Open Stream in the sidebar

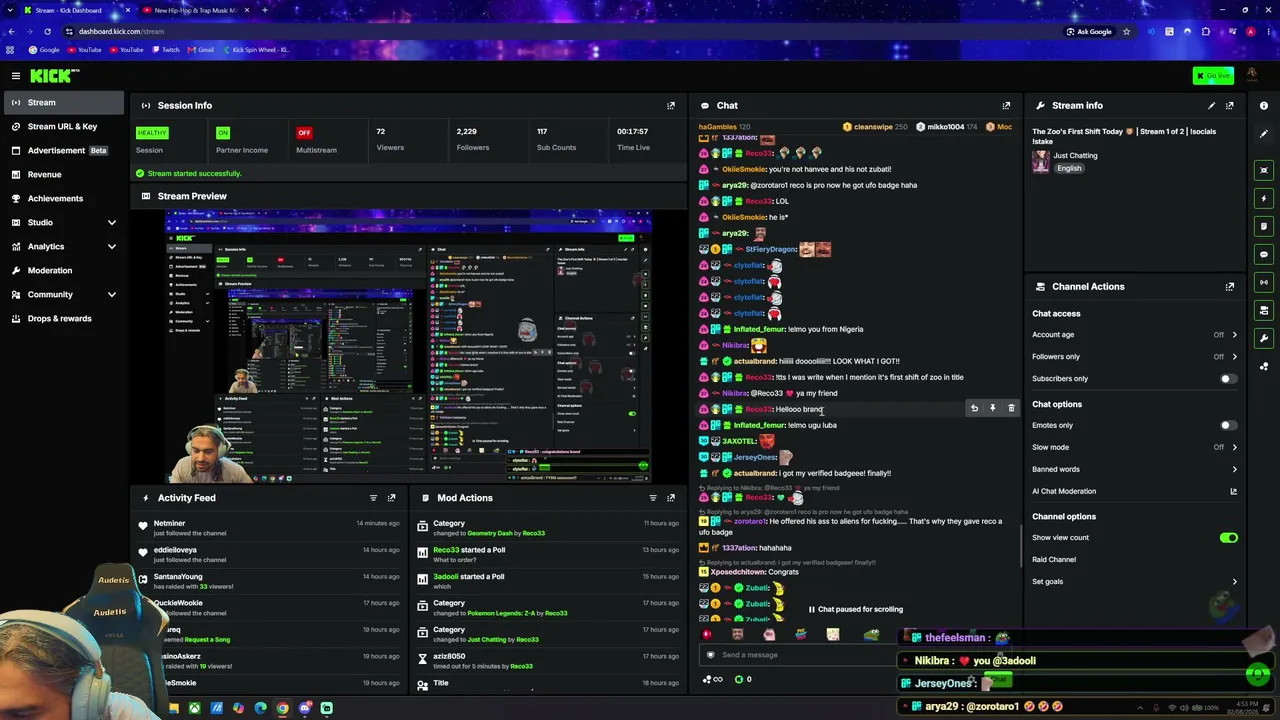(64, 102)
